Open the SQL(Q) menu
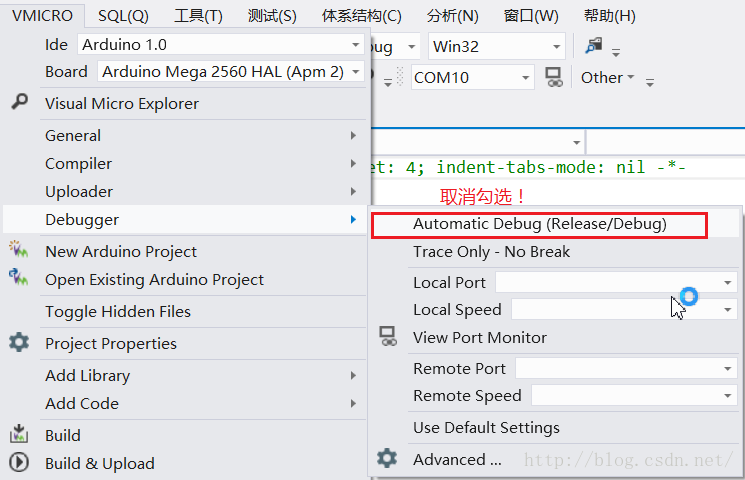 [x=123, y=16]
